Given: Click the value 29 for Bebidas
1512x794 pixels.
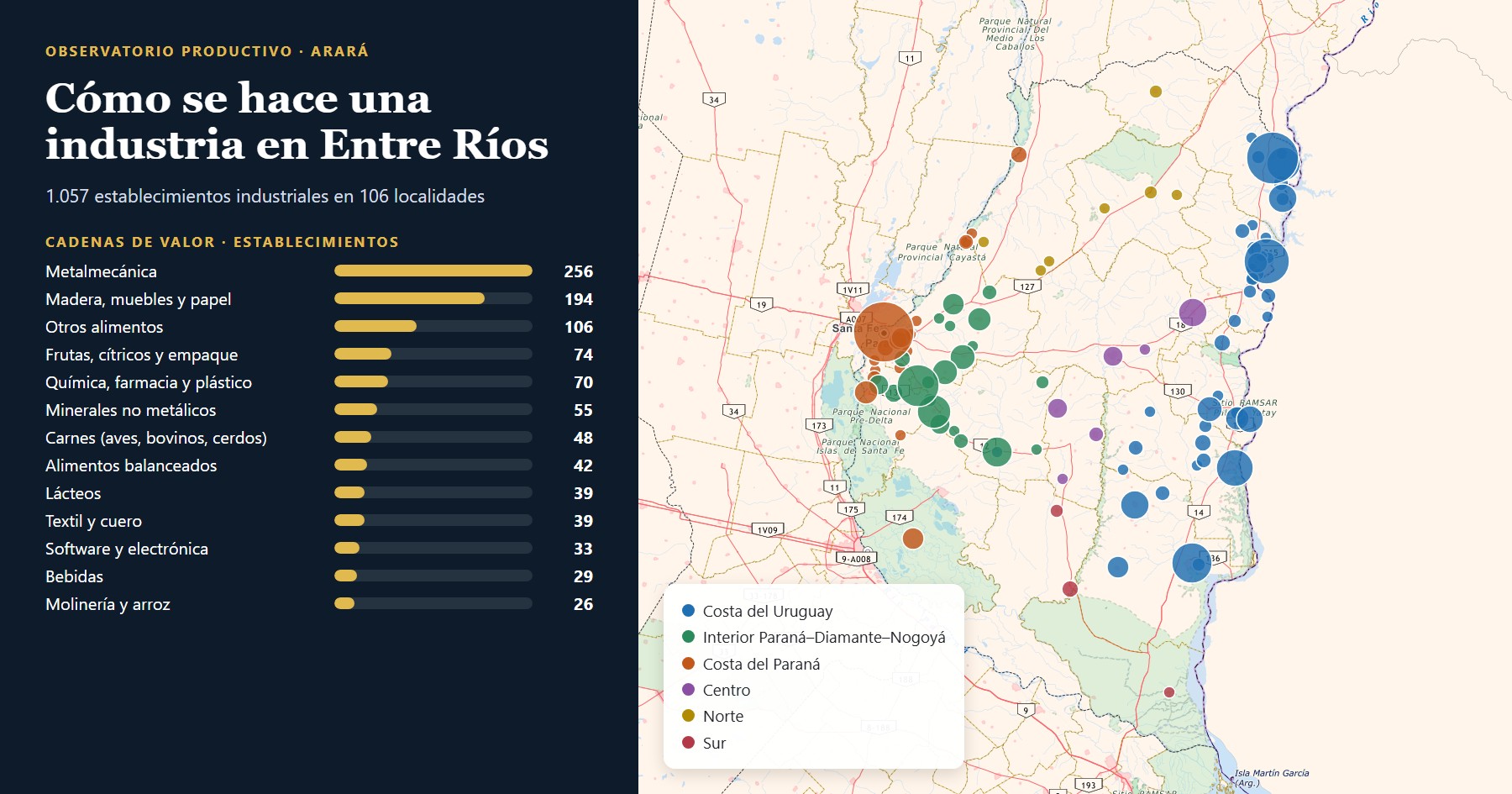Looking at the screenshot, I should (x=583, y=576).
